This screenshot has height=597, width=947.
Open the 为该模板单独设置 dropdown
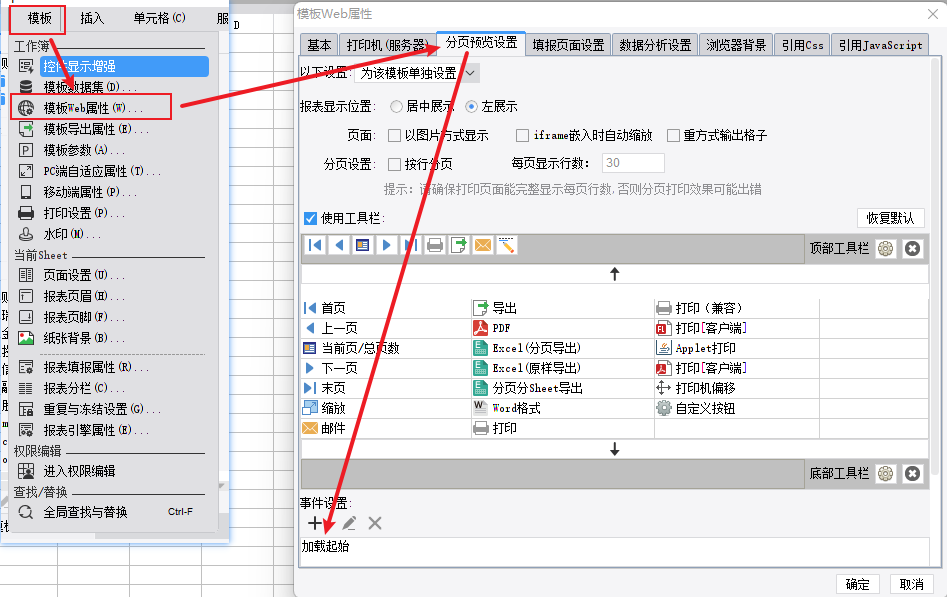point(417,73)
